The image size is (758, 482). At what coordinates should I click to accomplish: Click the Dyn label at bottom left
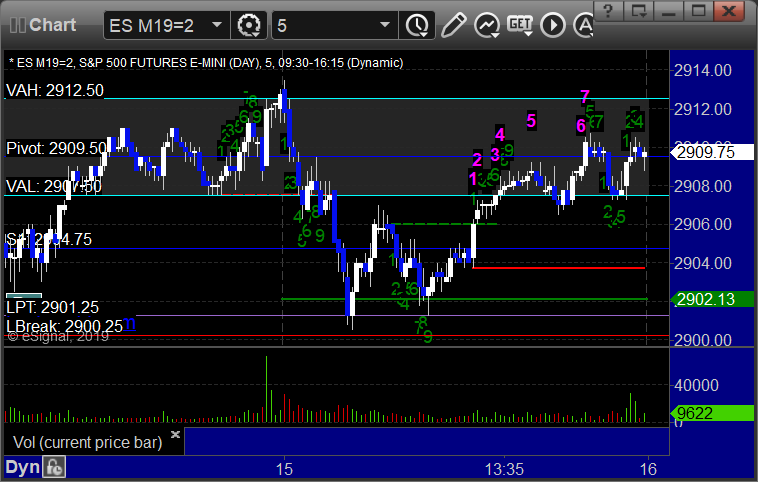pyautogui.click(x=22, y=467)
